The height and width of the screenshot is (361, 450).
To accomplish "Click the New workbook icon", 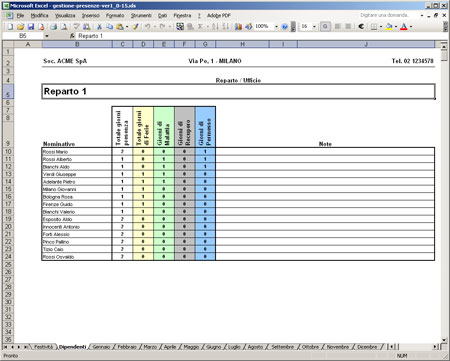I will point(10,27).
